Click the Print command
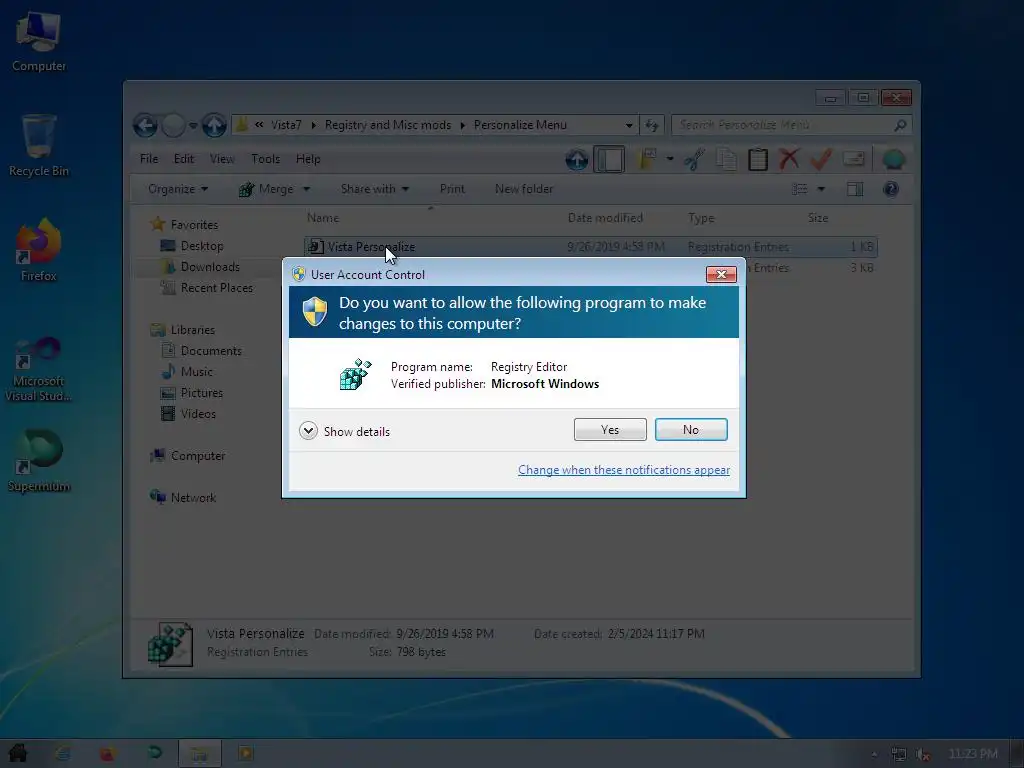Viewport: 1024px width, 768px height. (452, 189)
